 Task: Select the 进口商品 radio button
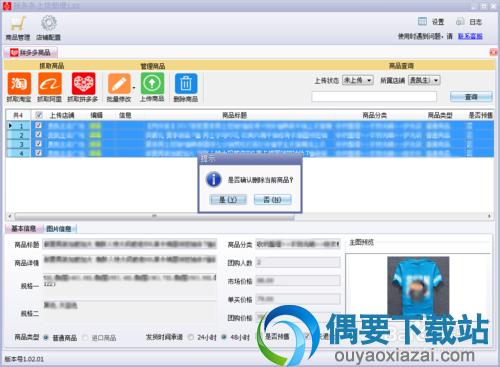[x=85, y=338]
